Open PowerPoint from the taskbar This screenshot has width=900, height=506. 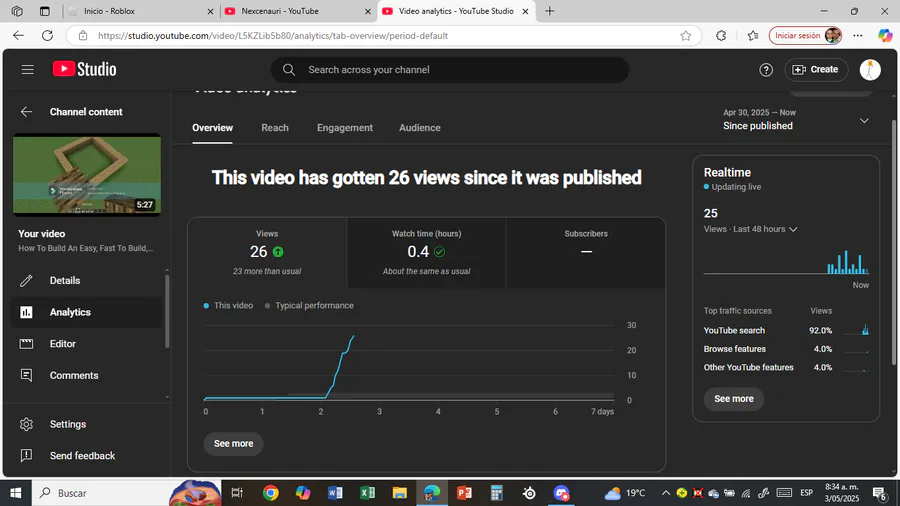coord(464,493)
